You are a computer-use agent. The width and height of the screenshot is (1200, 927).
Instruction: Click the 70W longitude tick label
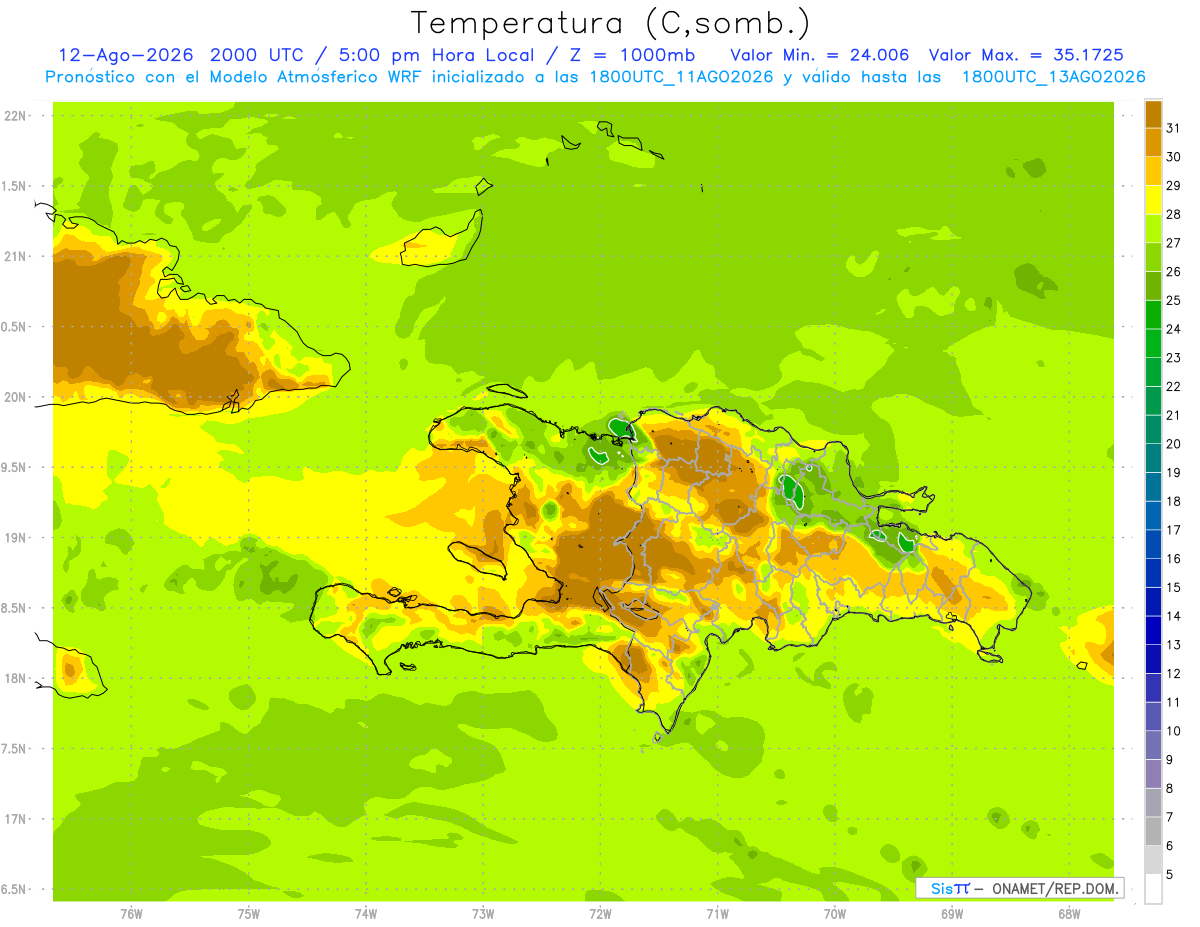click(835, 913)
